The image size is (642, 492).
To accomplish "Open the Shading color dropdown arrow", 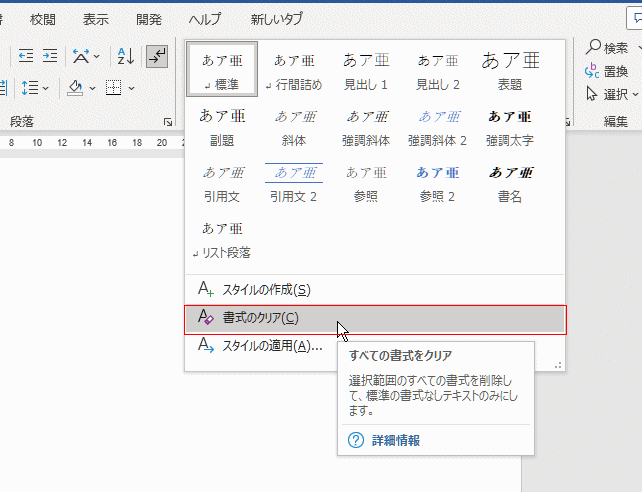I will (x=93, y=88).
